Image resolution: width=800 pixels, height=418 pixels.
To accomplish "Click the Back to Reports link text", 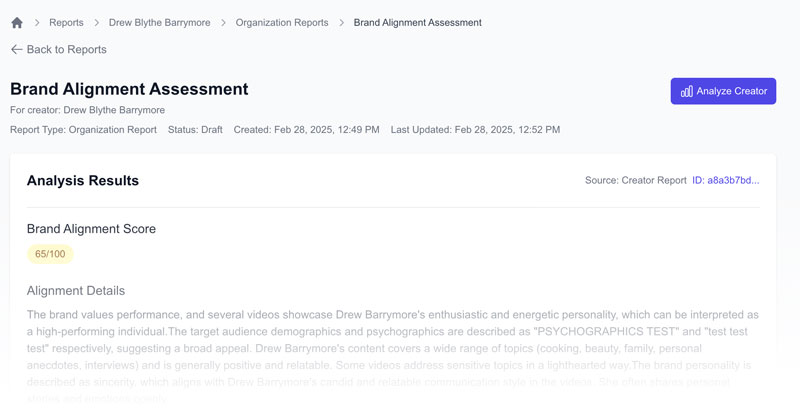I will pos(66,49).
